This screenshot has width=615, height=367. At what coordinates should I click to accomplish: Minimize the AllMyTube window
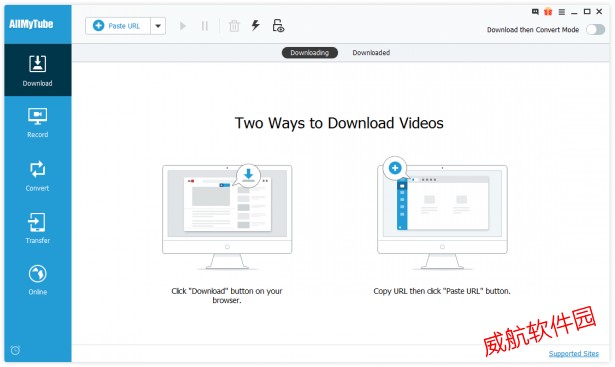point(574,12)
